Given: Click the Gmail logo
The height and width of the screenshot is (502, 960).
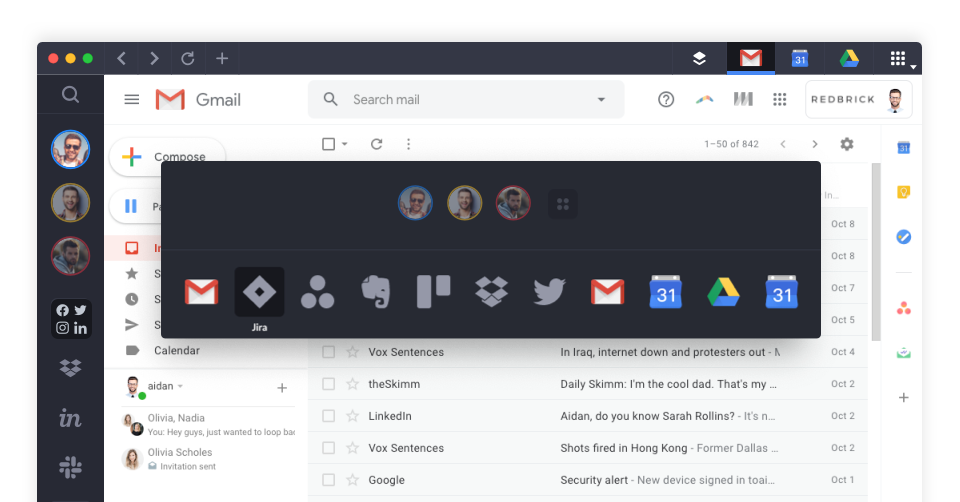Looking at the screenshot, I should coord(198,99).
